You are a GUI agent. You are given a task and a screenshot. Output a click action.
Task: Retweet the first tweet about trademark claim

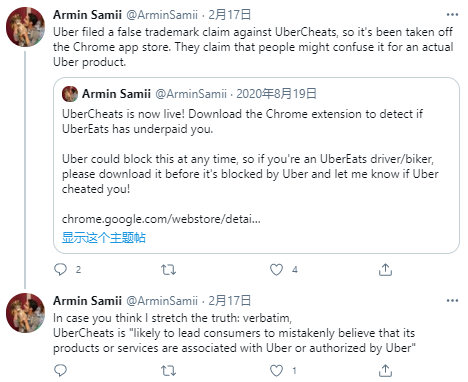tap(168, 269)
